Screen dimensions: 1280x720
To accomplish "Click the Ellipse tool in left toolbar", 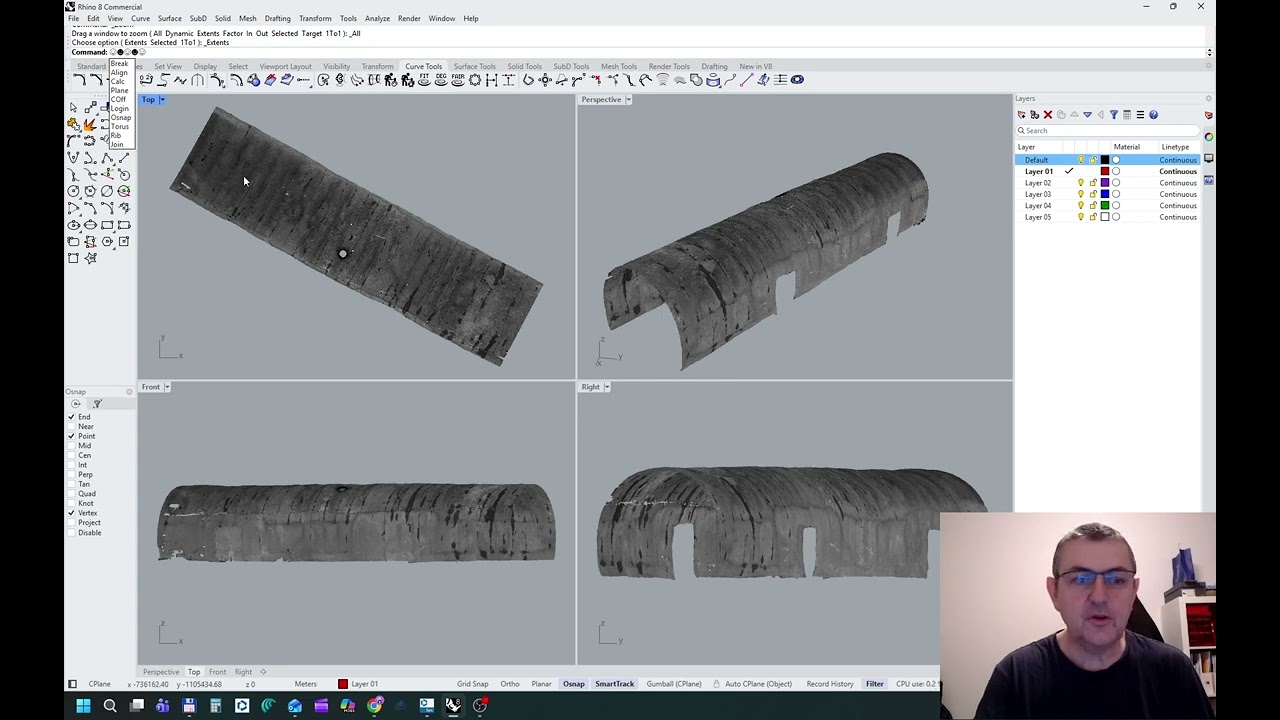I will tap(73, 225).
